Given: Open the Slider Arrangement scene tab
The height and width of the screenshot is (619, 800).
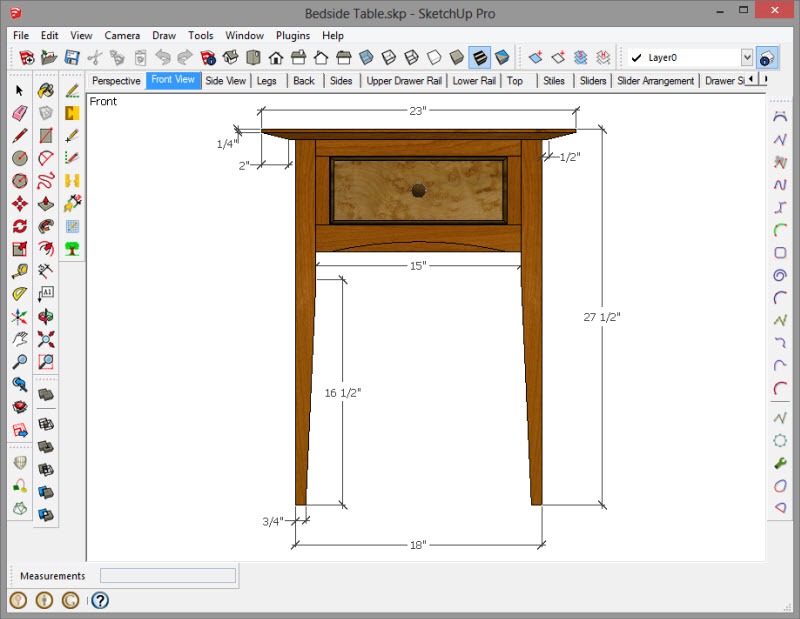Looking at the screenshot, I should pyautogui.click(x=655, y=81).
